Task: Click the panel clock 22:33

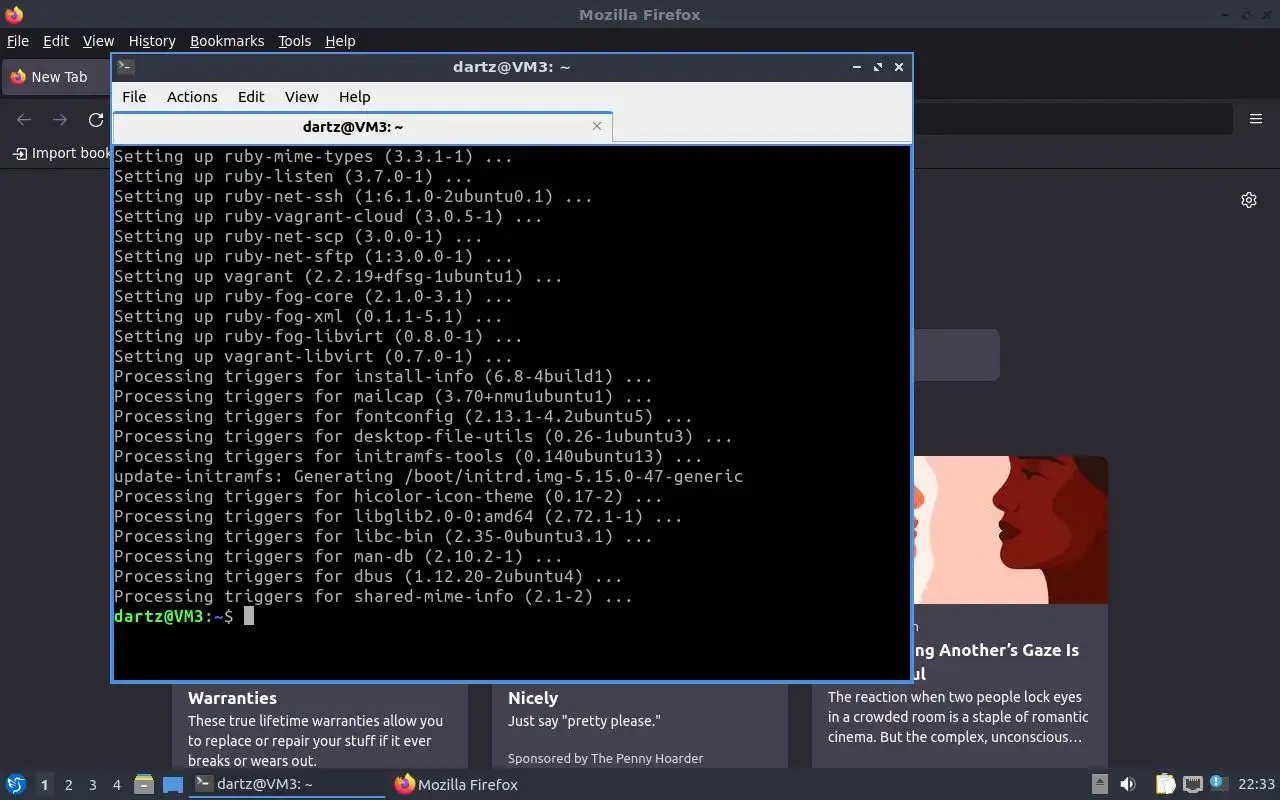Action: (1256, 785)
